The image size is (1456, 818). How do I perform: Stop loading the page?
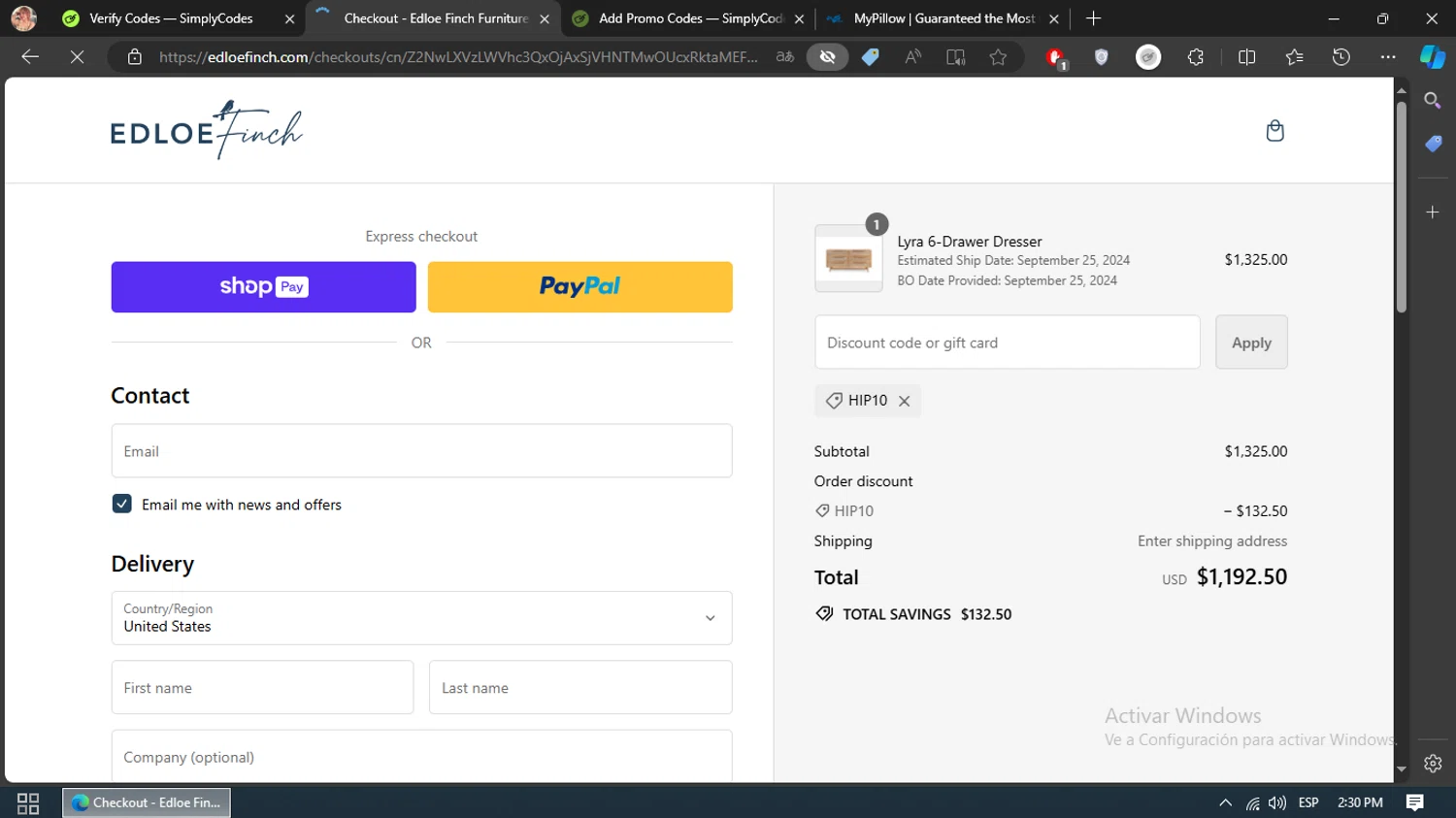pos(78,57)
